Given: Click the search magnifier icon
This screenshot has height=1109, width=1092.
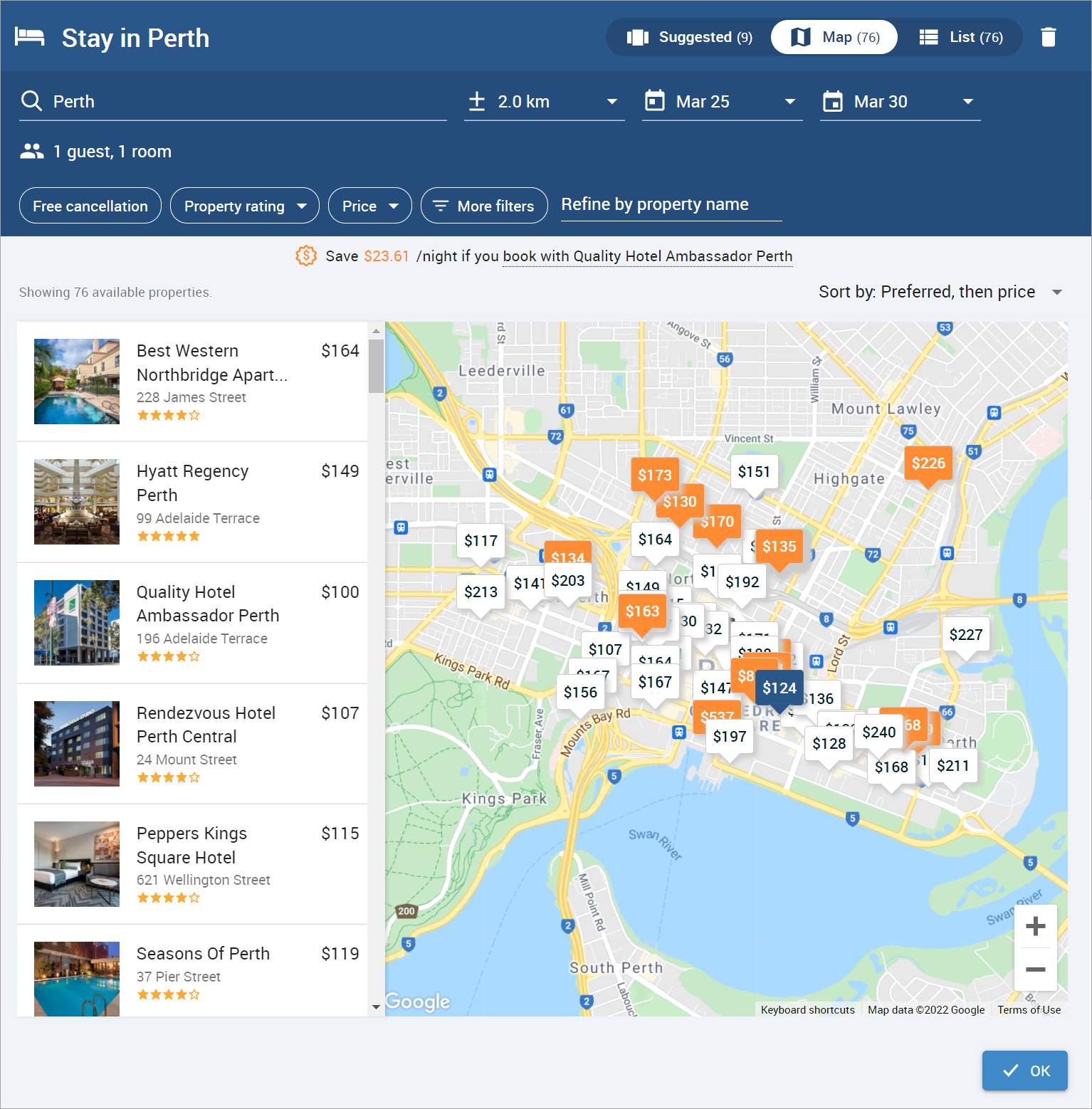Looking at the screenshot, I should pyautogui.click(x=31, y=101).
